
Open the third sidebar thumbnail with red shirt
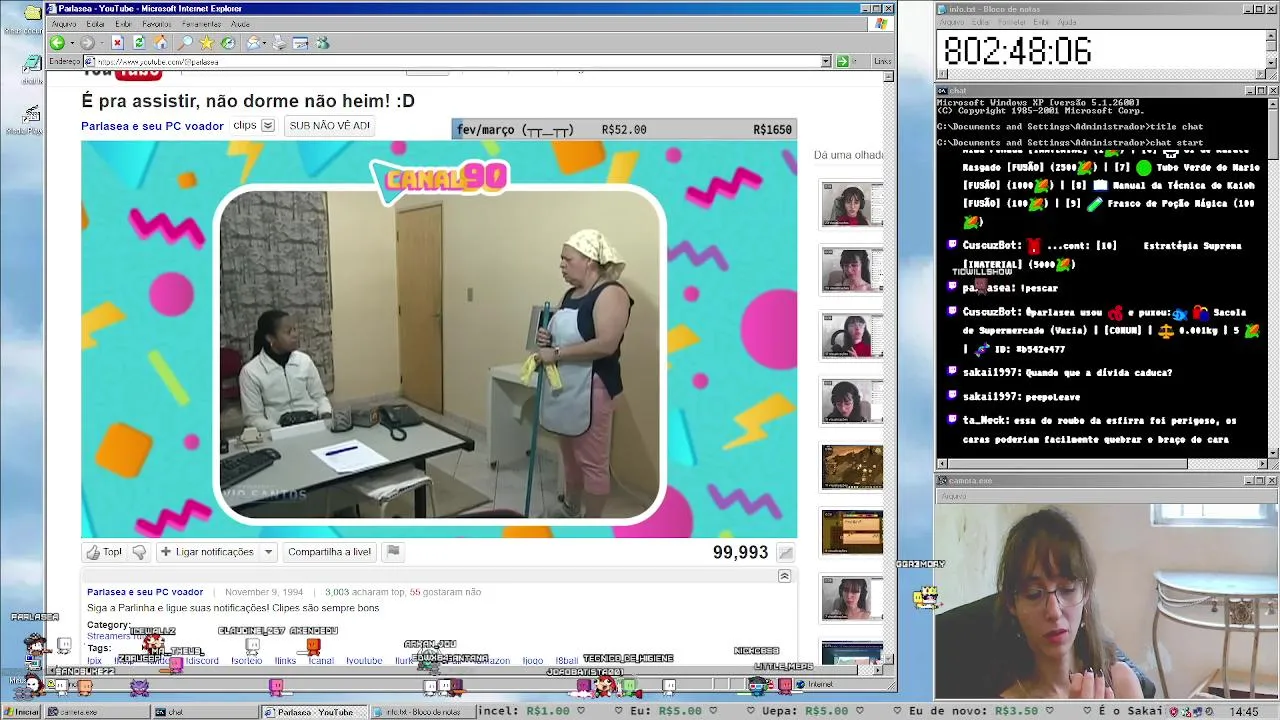click(852, 336)
